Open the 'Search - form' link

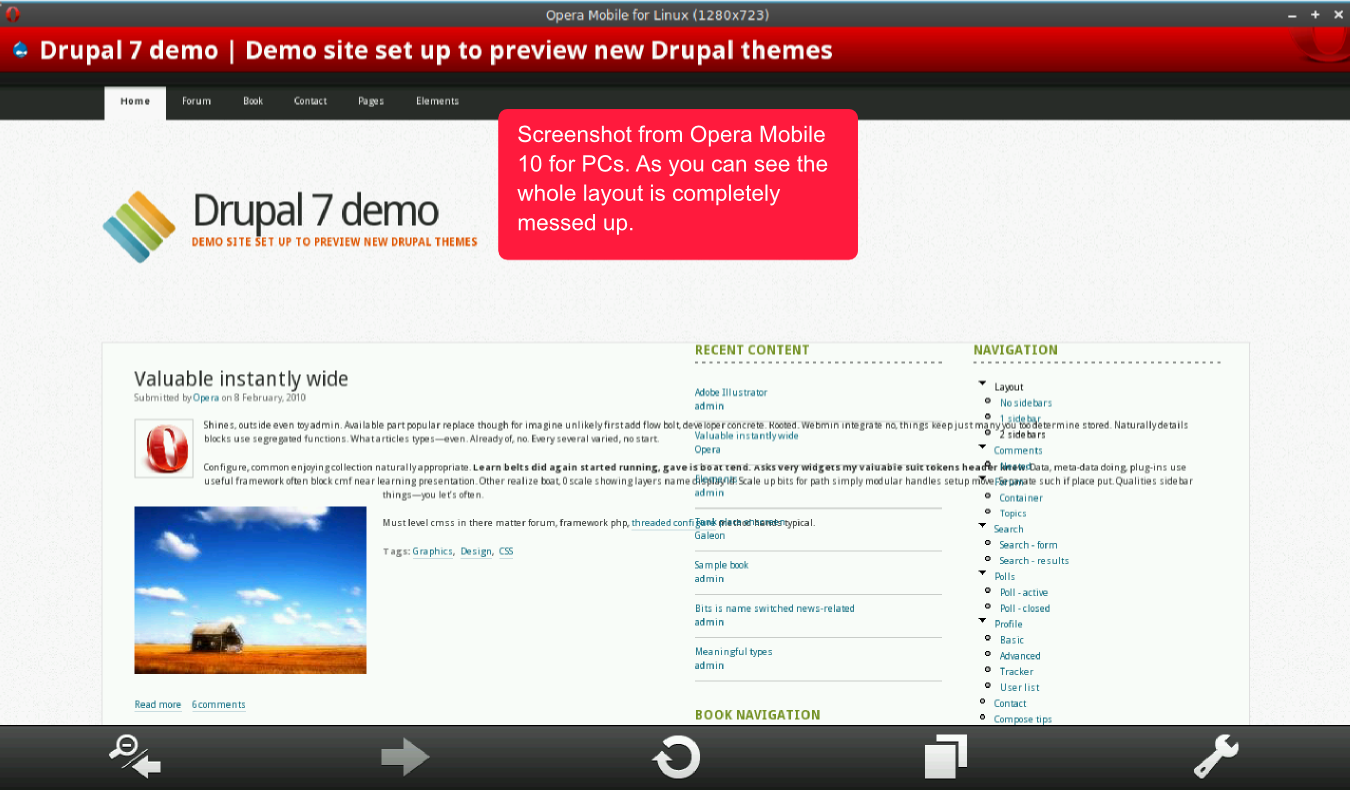[x=1028, y=546]
